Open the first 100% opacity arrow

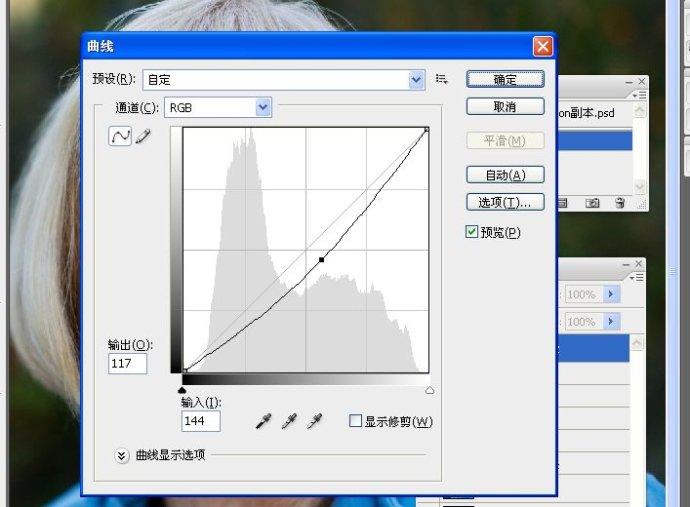click(x=611, y=294)
